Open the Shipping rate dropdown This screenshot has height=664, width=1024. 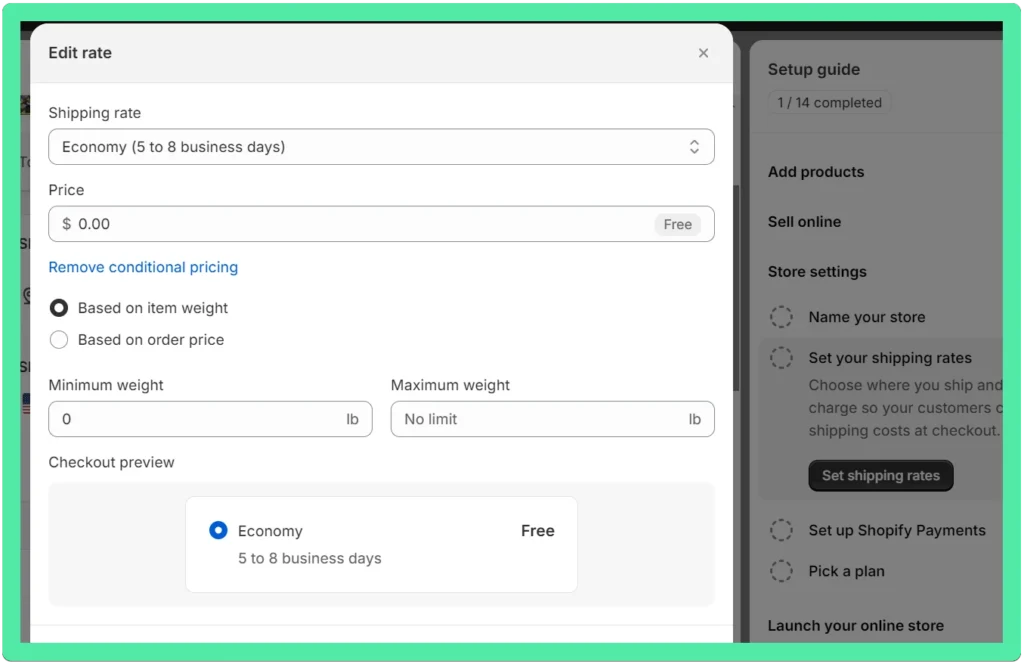(381, 147)
